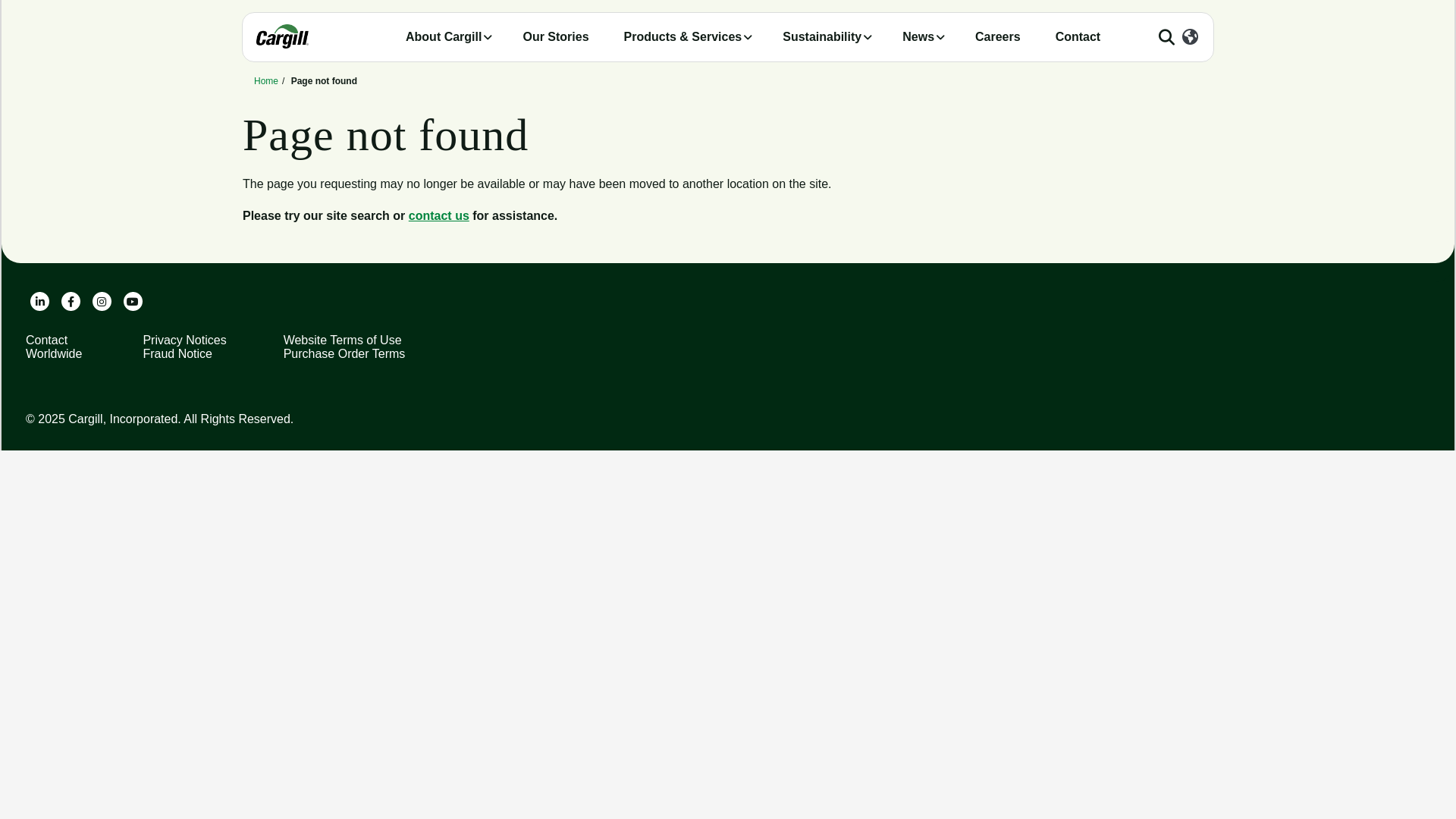Viewport: 1456px width, 819px height.
Task: Click the globe region selector icon
Action: pos(1190,36)
